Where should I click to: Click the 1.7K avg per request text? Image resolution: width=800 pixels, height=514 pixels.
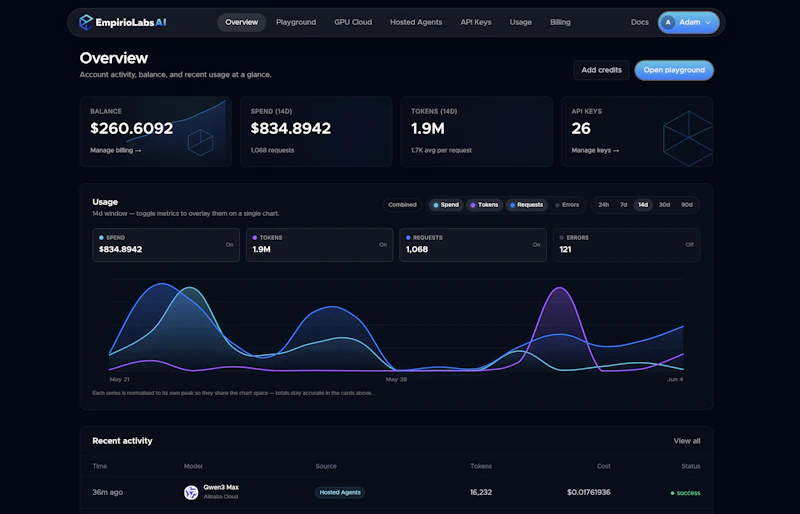441,150
